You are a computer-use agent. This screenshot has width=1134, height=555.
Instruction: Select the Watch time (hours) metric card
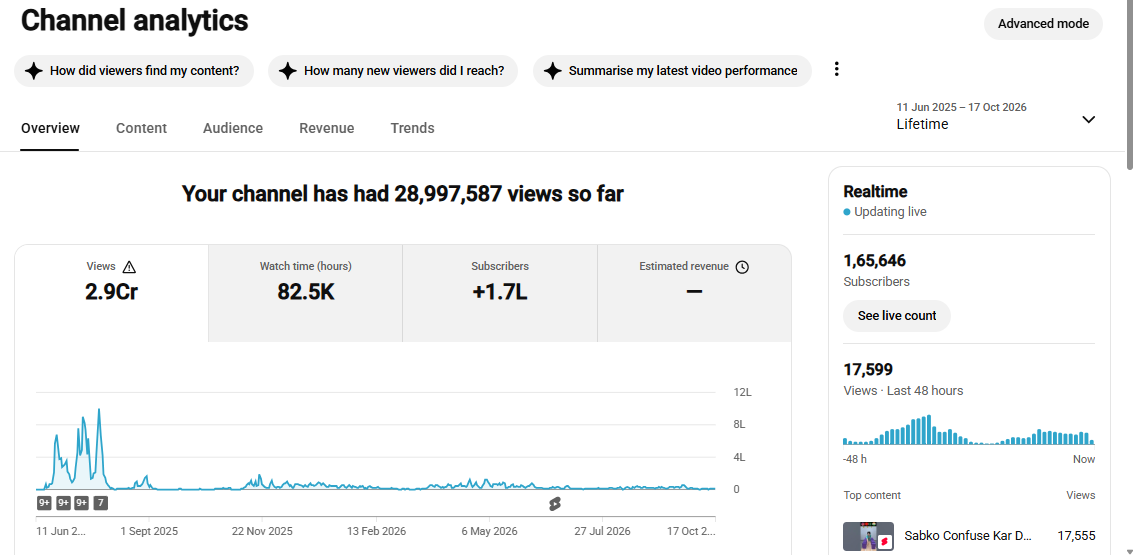pyautogui.click(x=305, y=292)
